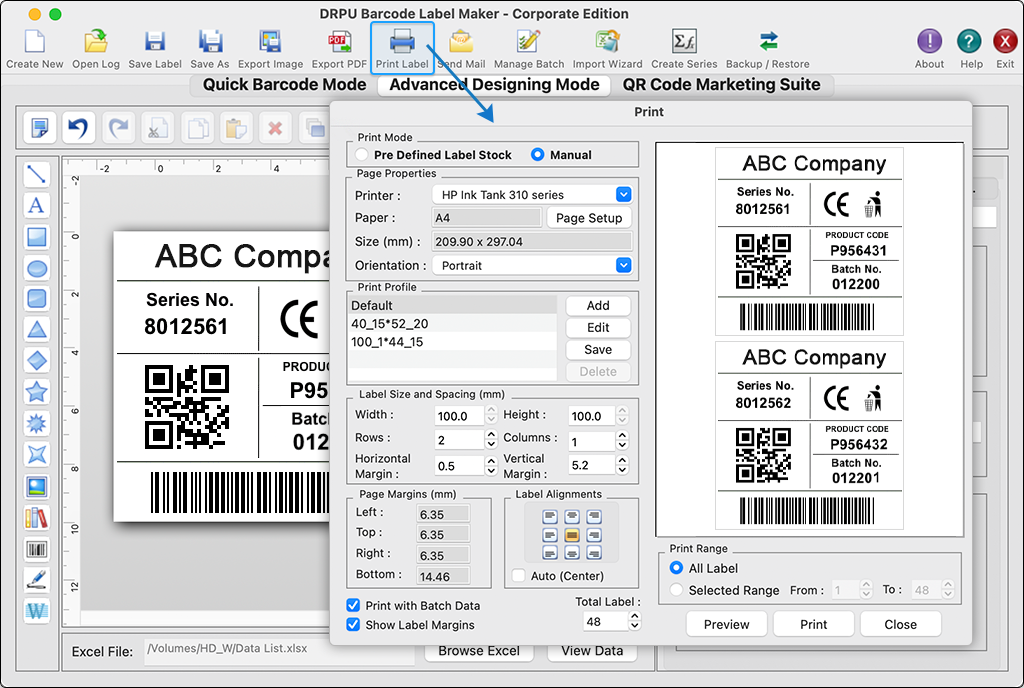
Task: Enable Auto (Center) checkbox
Action: pos(519,576)
